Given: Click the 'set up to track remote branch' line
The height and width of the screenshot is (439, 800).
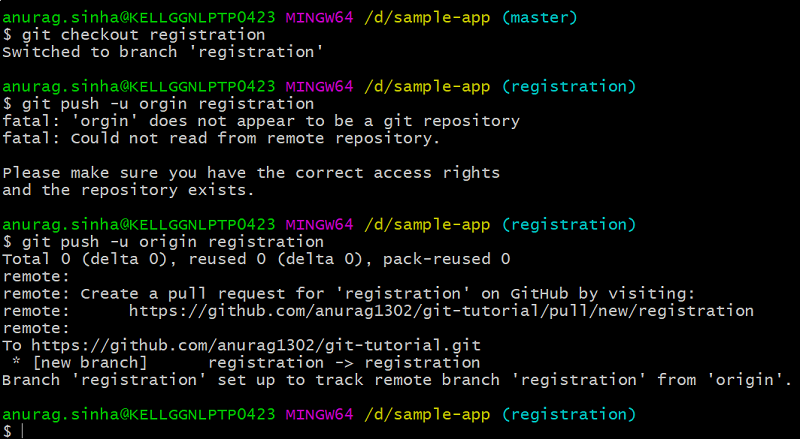Looking at the screenshot, I should pyautogui.click(x=396, y=380).
